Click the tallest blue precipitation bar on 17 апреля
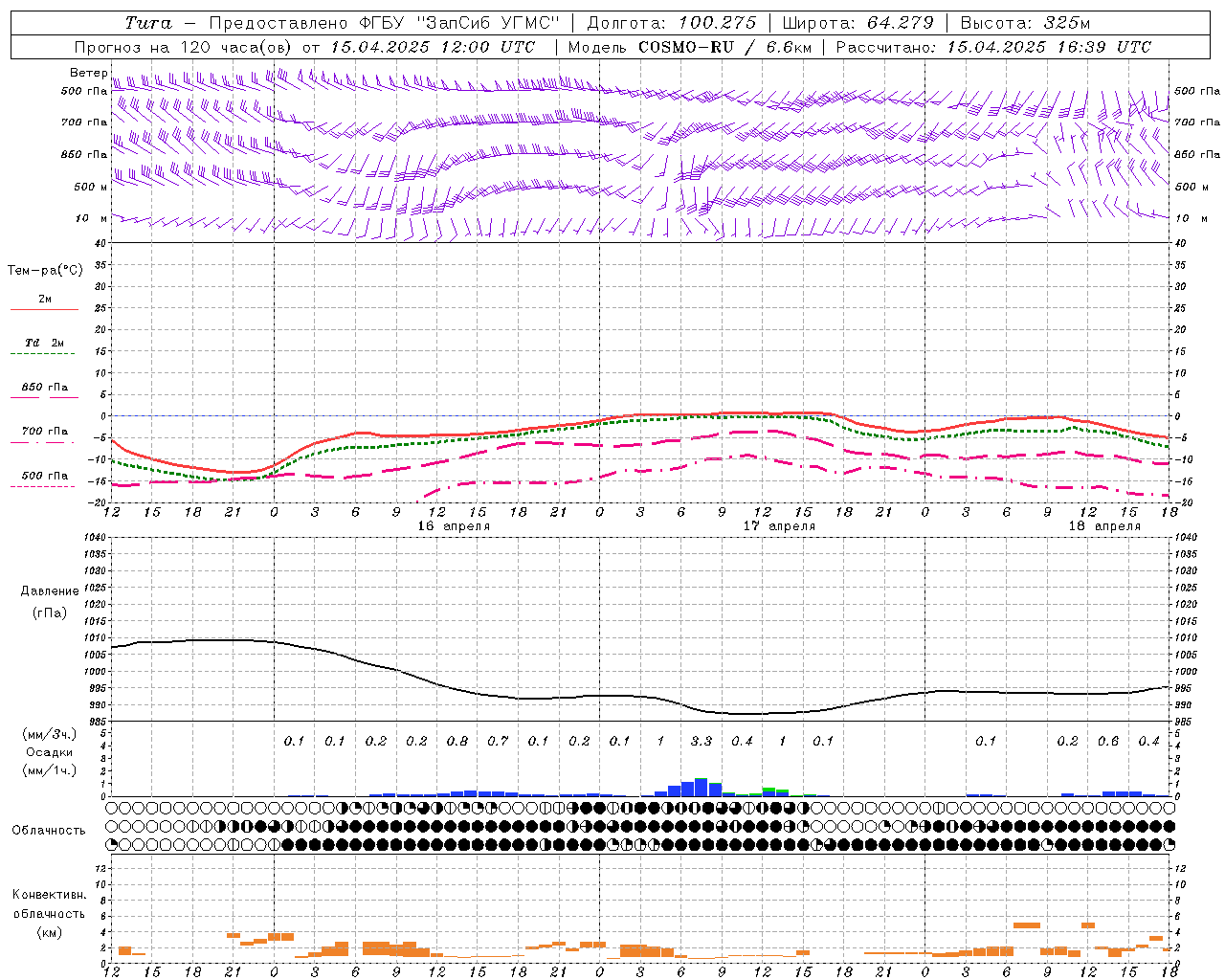Screen dimensions: 1225x980 click(x=702, y=787)
